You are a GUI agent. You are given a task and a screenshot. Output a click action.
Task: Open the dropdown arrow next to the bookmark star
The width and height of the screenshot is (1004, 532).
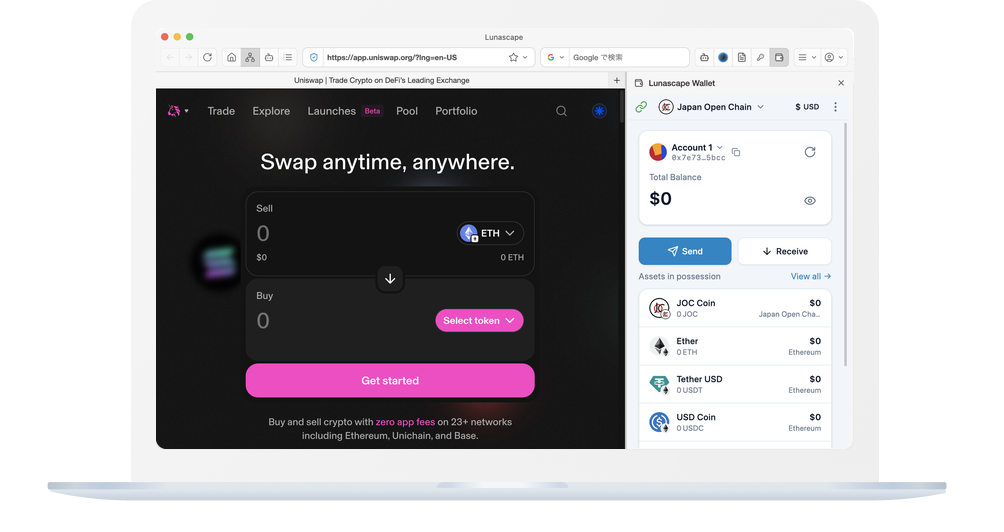525,58
